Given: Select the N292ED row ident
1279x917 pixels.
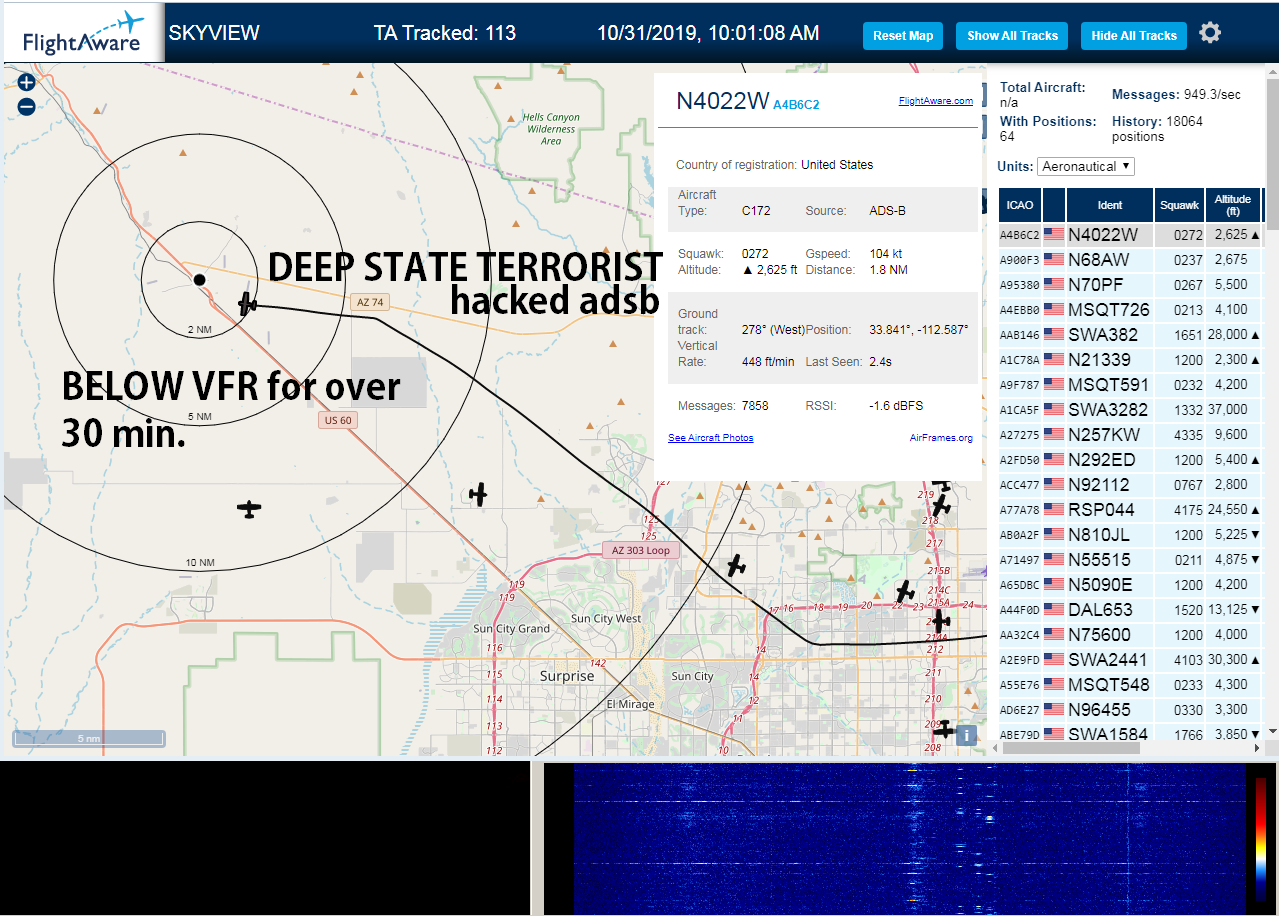Looking at the screenshot, I should coord(1102,460).
